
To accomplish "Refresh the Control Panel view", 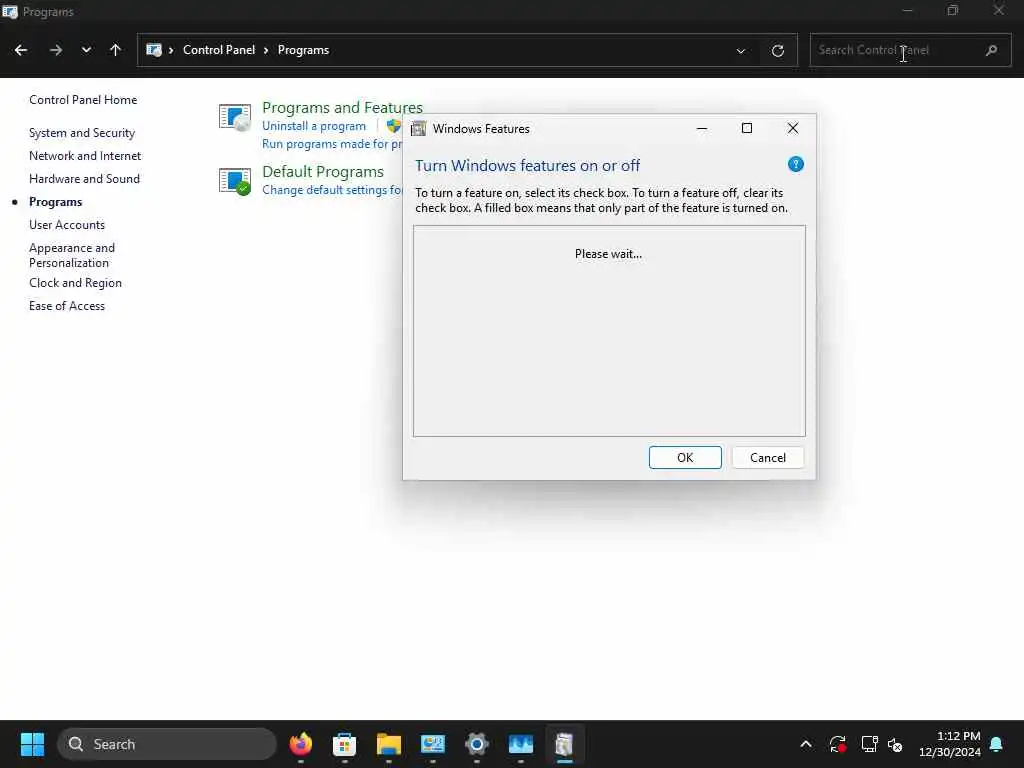I will pos(778,50).
